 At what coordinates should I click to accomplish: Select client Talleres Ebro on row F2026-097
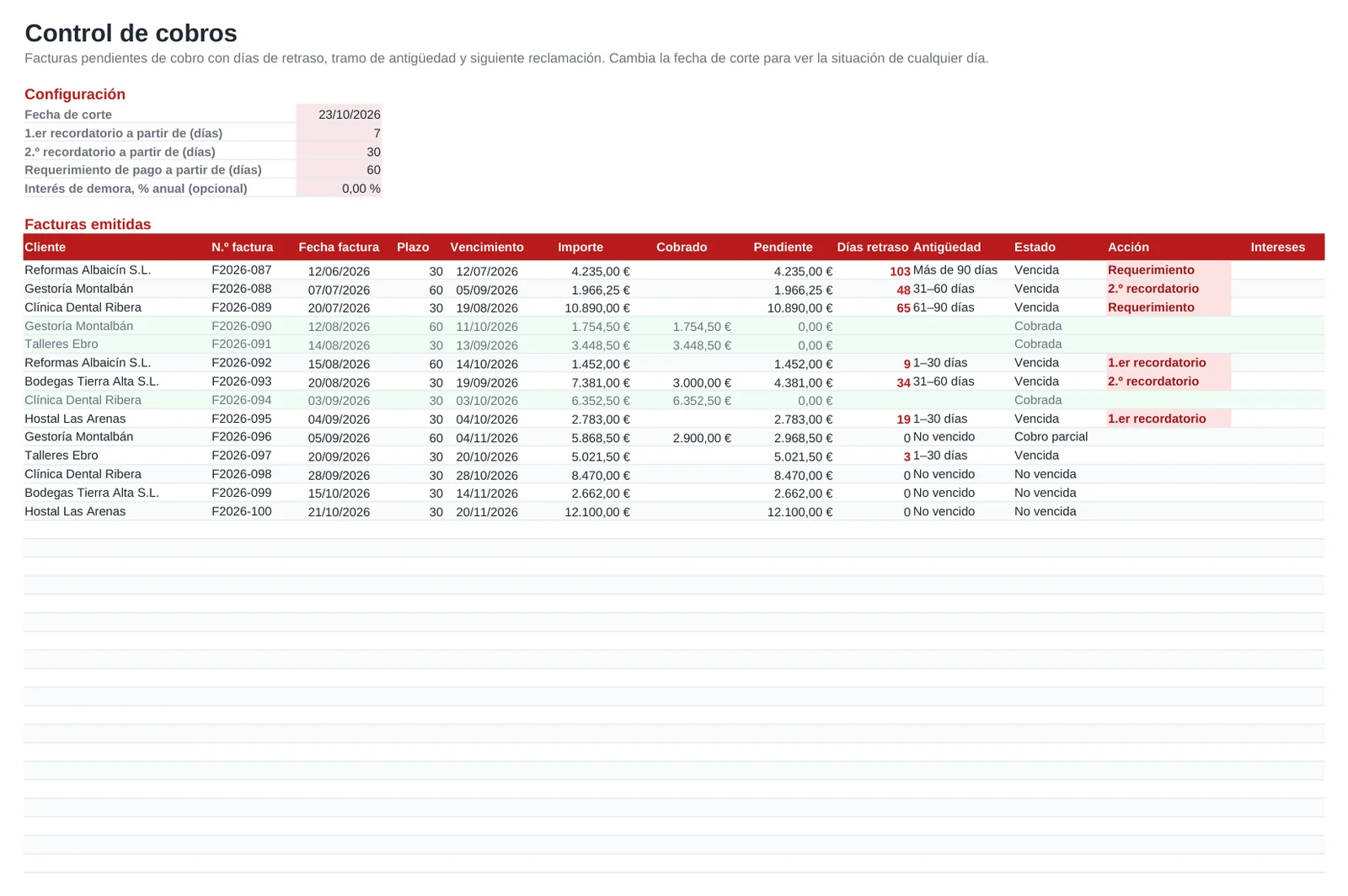pos(62,456)
